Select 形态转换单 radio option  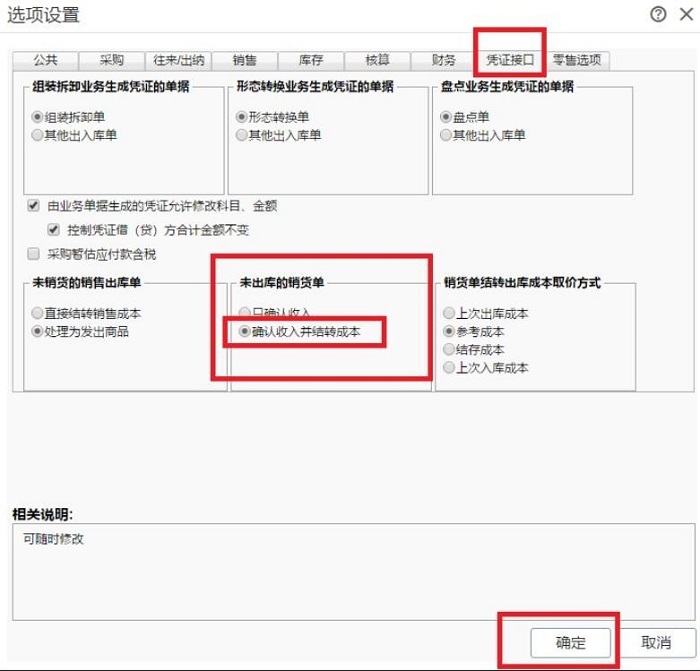tap(272, 117)
